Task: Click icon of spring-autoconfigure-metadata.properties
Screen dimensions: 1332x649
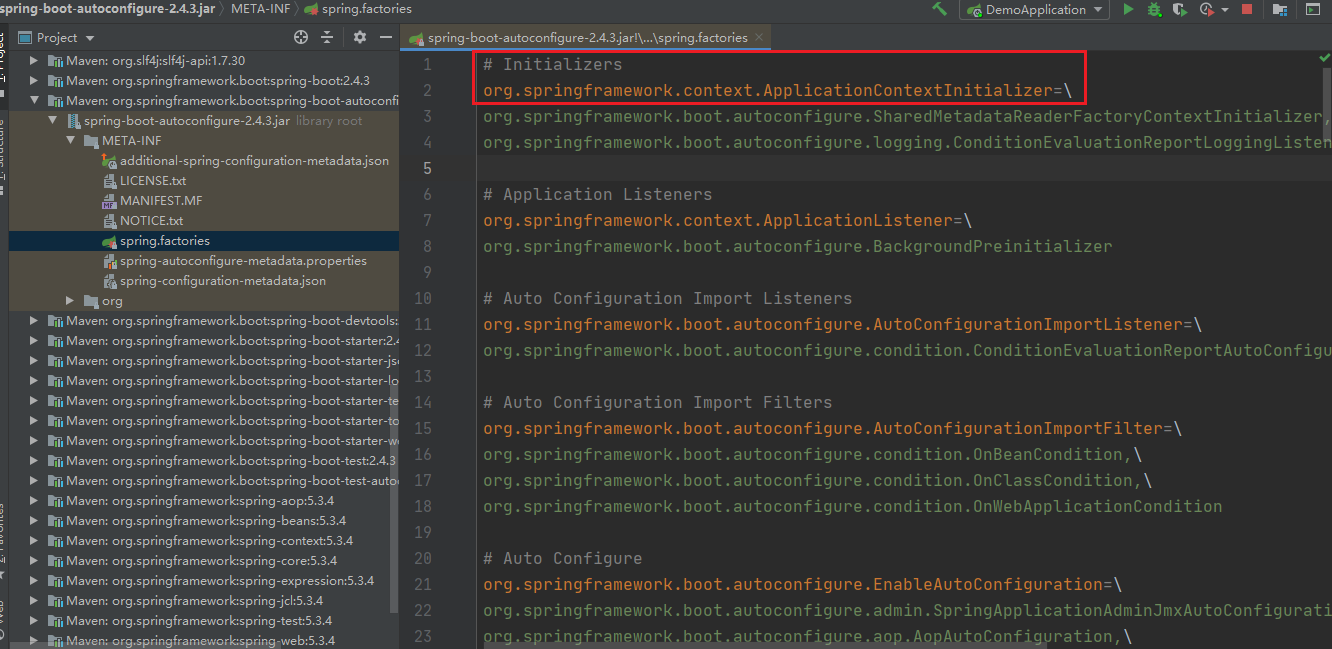Action: (110, 261)
